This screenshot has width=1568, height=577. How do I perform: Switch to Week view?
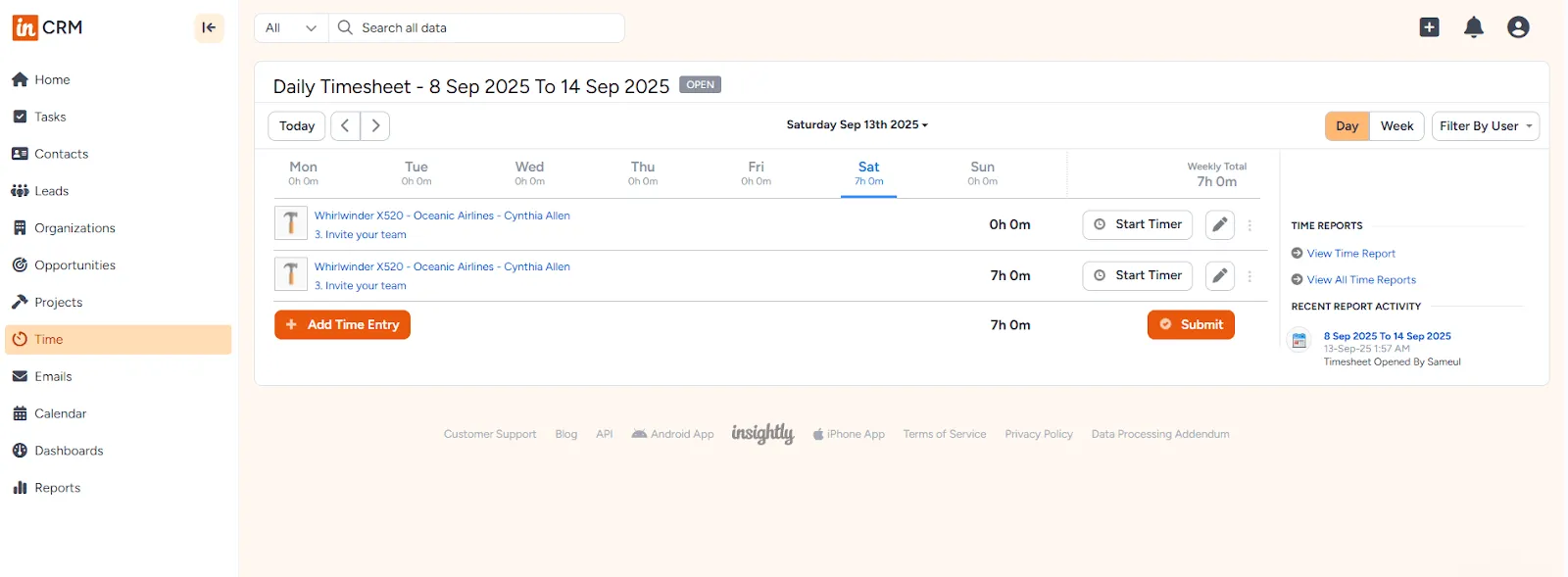pyautogui.click(x=1396, y=125)
